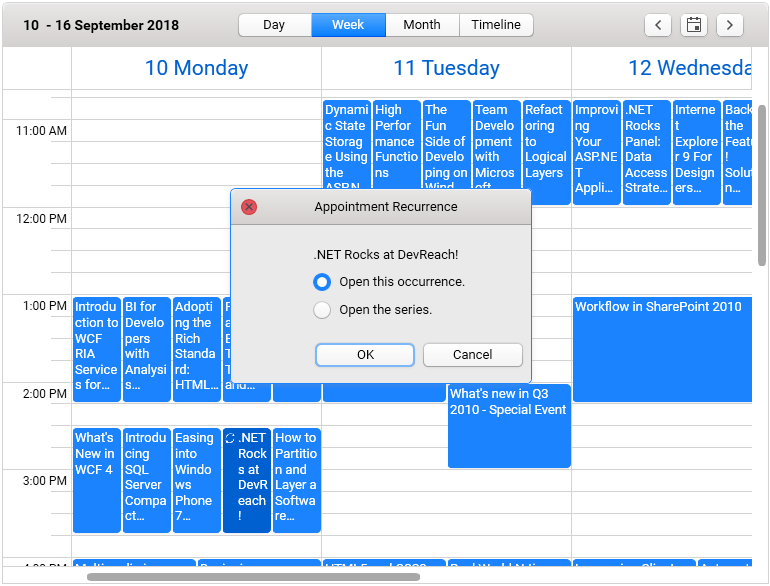
Task: Switch to Day view
Action: pyautogui.click(x=275, y=25)
